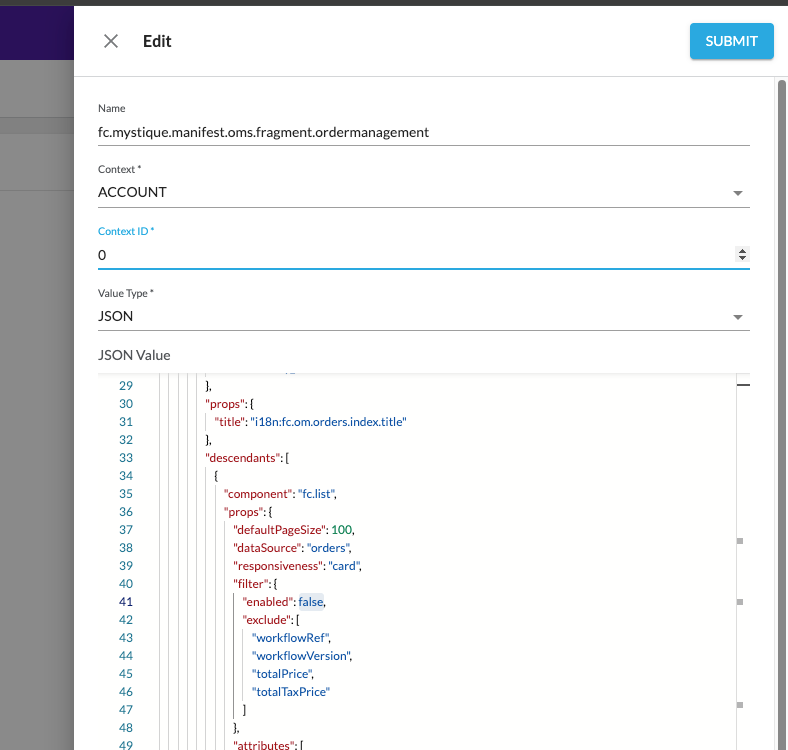Click the highlighted false value on line 41
This screenshot has height=750, width=788.
[311, 602]
